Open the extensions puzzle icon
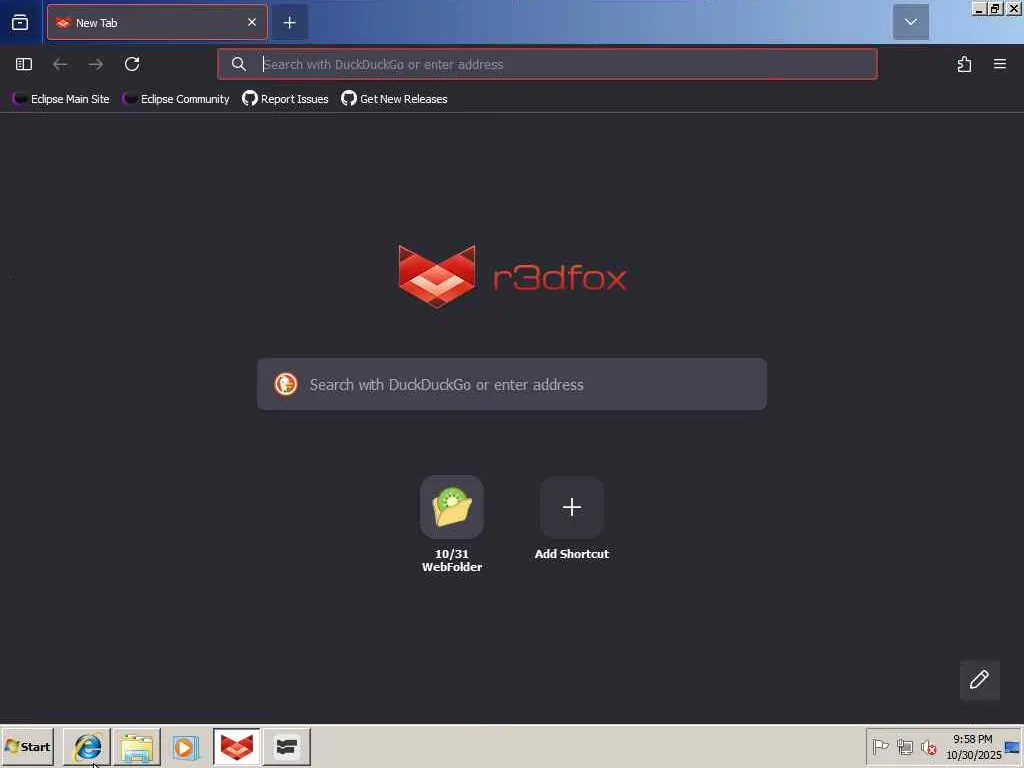Viewport: 1024px width, 768px height. [964, 64]
